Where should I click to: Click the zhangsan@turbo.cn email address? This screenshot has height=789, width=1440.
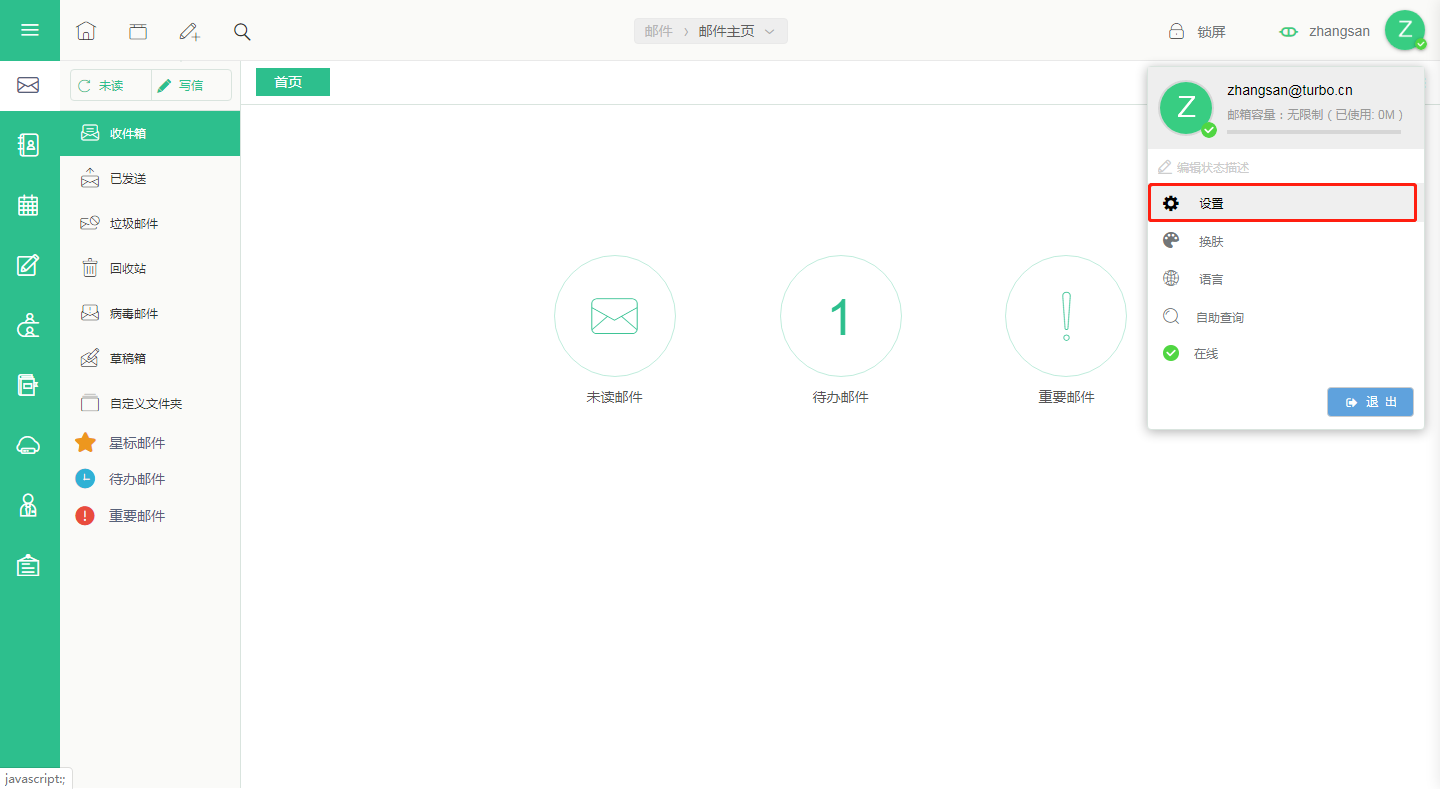point(1289,90)
